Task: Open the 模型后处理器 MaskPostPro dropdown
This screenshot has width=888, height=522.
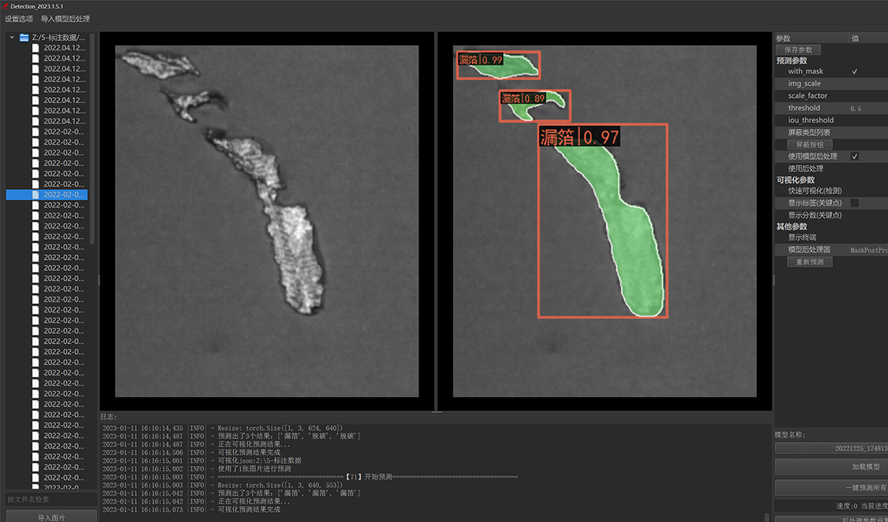Action: click(867, 250)
